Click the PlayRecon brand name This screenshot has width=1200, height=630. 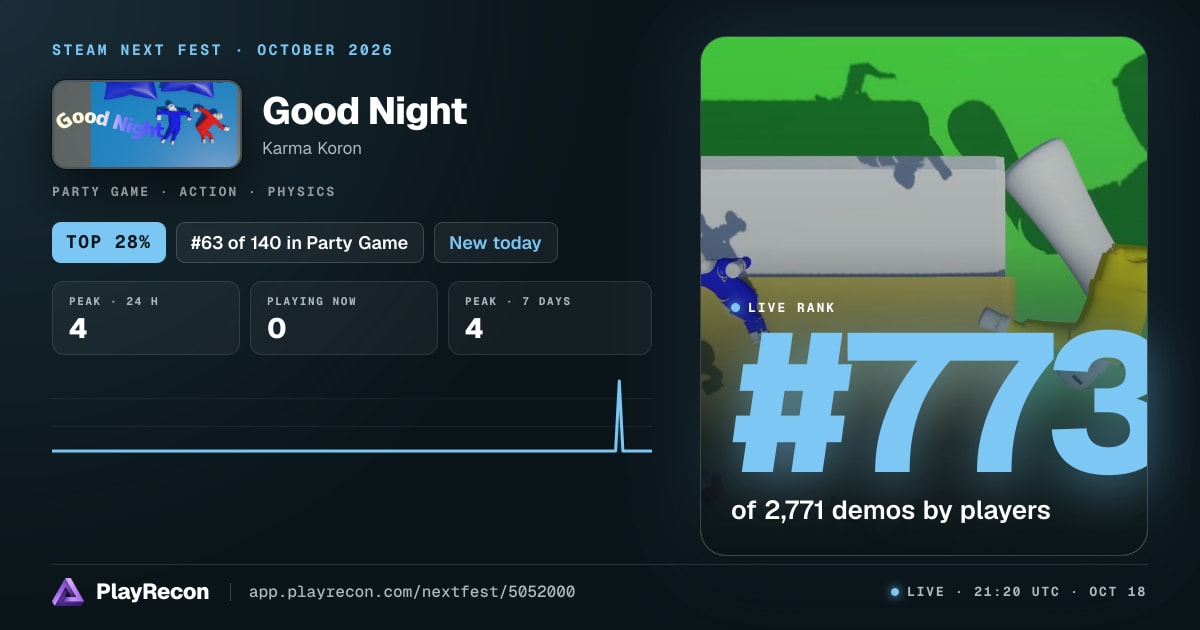pyautogui.click(x=152, y=592)
